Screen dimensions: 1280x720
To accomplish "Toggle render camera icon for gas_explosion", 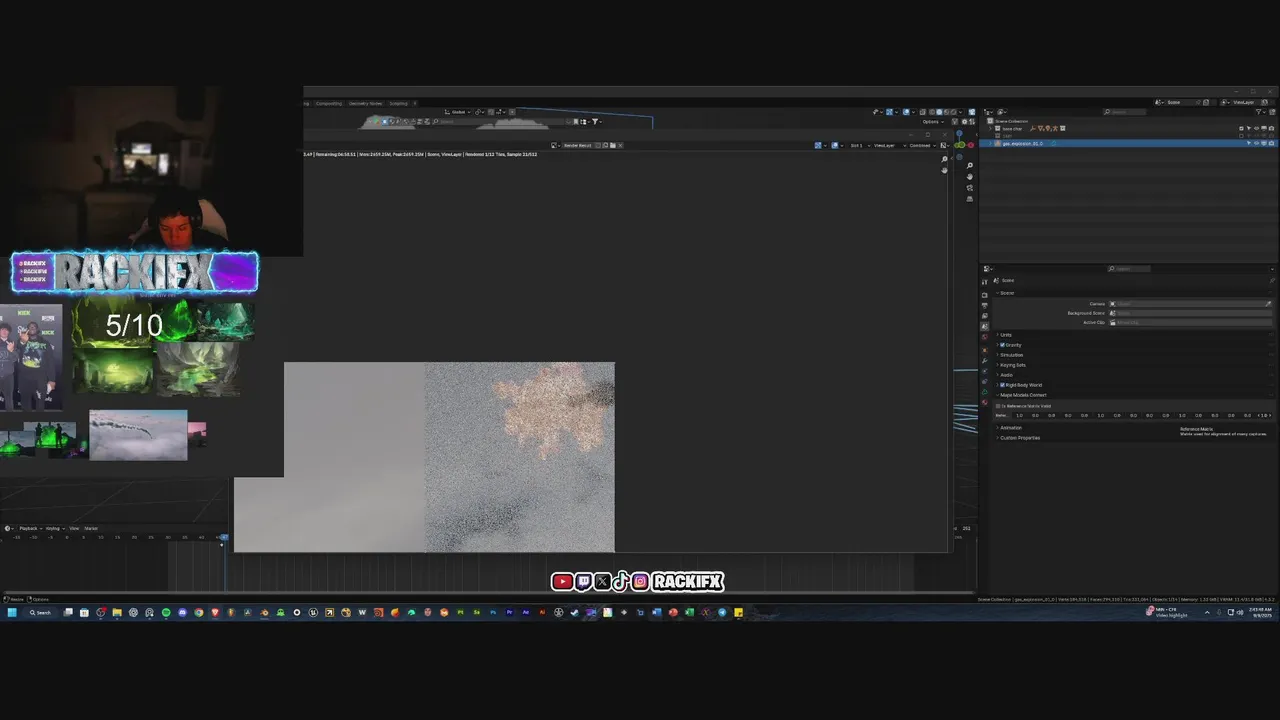I will tap(1271, 144).
